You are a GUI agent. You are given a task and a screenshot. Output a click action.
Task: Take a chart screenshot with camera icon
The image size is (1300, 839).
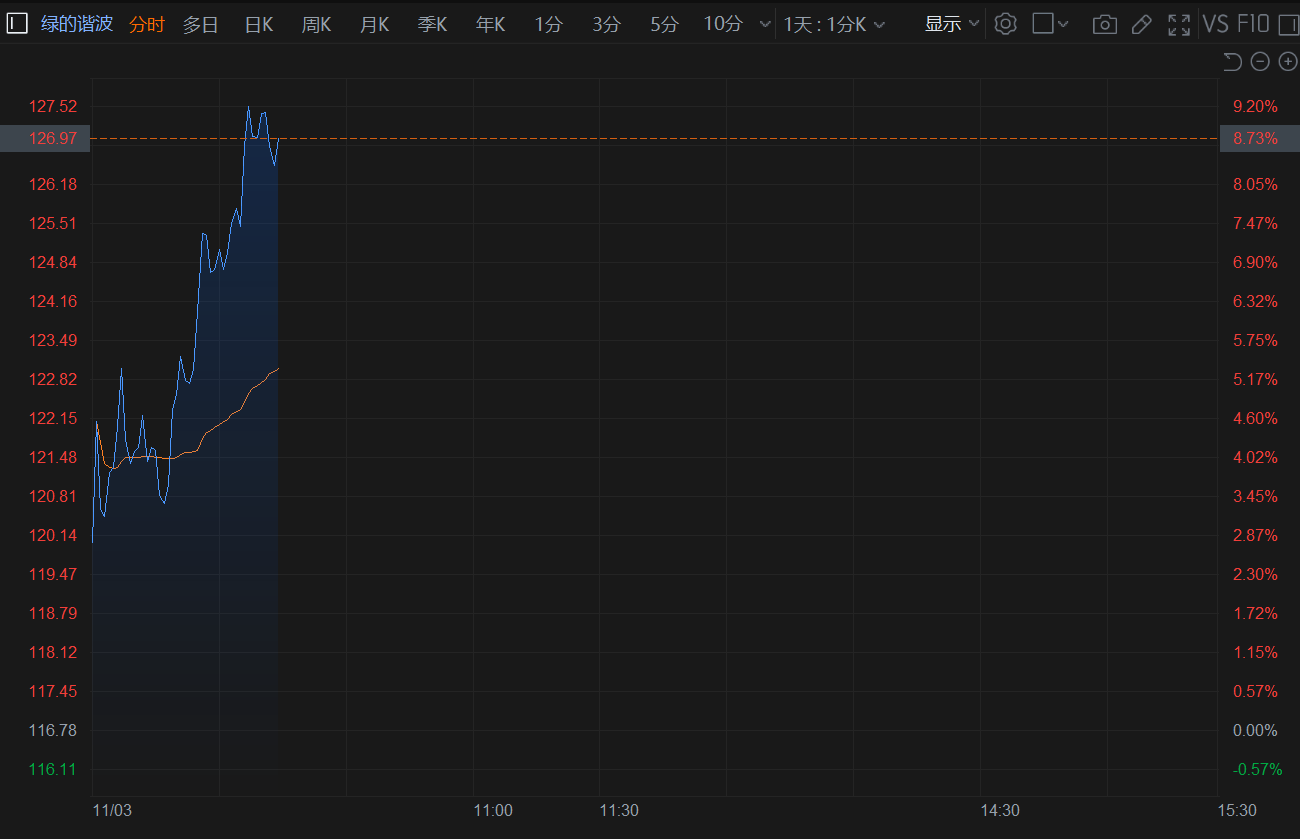pos(1105,24)
